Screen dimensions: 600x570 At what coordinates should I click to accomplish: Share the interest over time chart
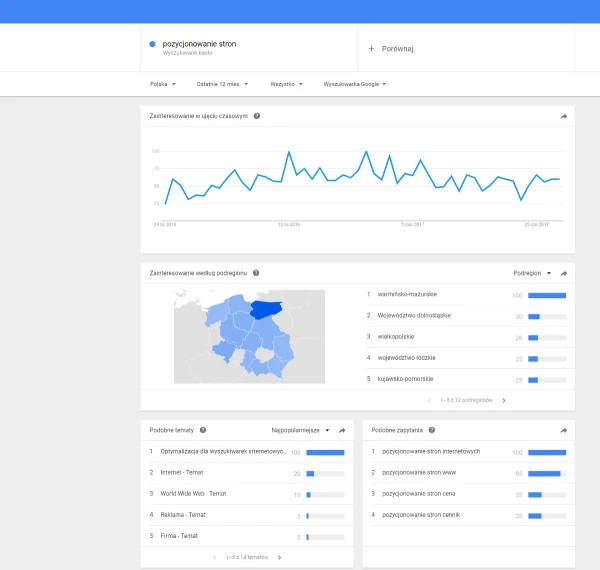[x=563, y=116]
